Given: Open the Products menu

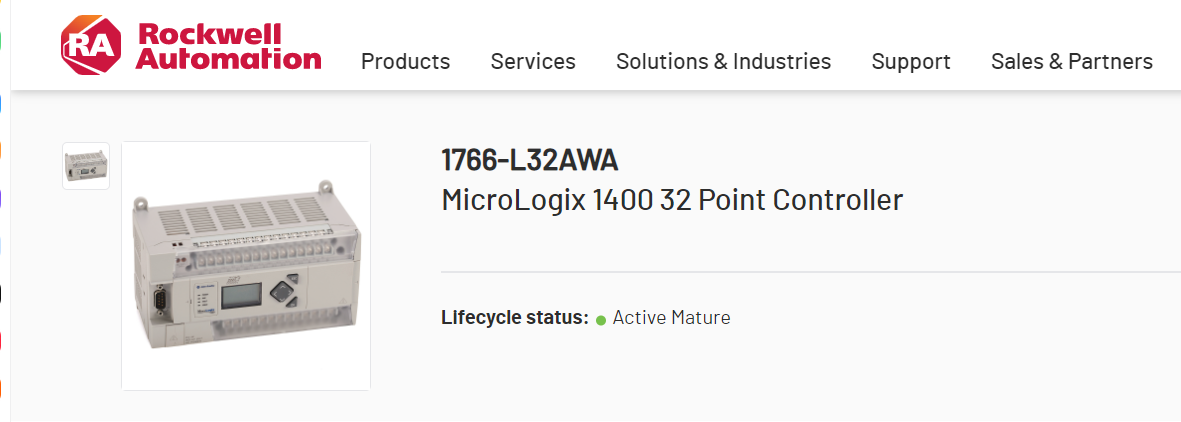Looking at the screenshot, I should 405,61.
